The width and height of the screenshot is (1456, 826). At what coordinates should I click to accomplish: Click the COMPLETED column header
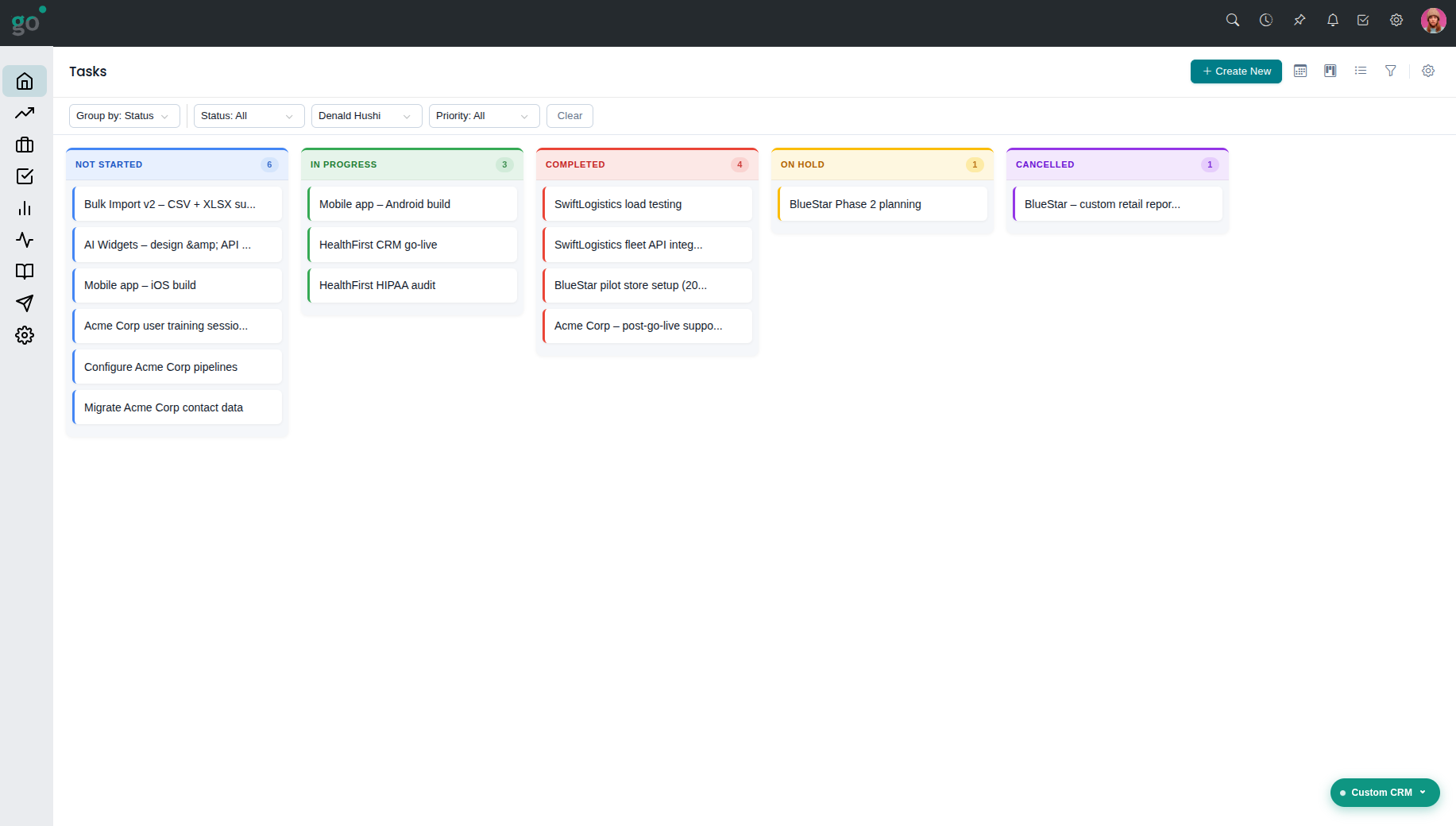(647, 164)
